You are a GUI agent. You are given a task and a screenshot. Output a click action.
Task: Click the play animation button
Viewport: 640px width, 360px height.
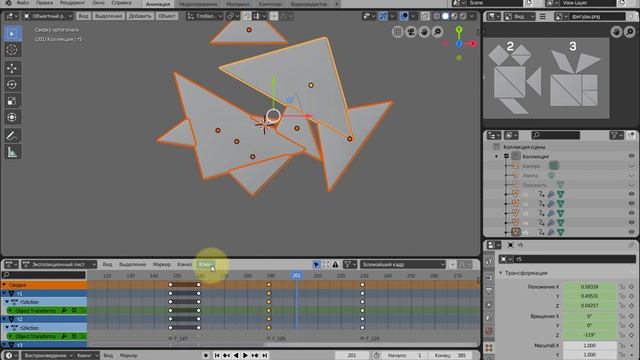(245, 355)
